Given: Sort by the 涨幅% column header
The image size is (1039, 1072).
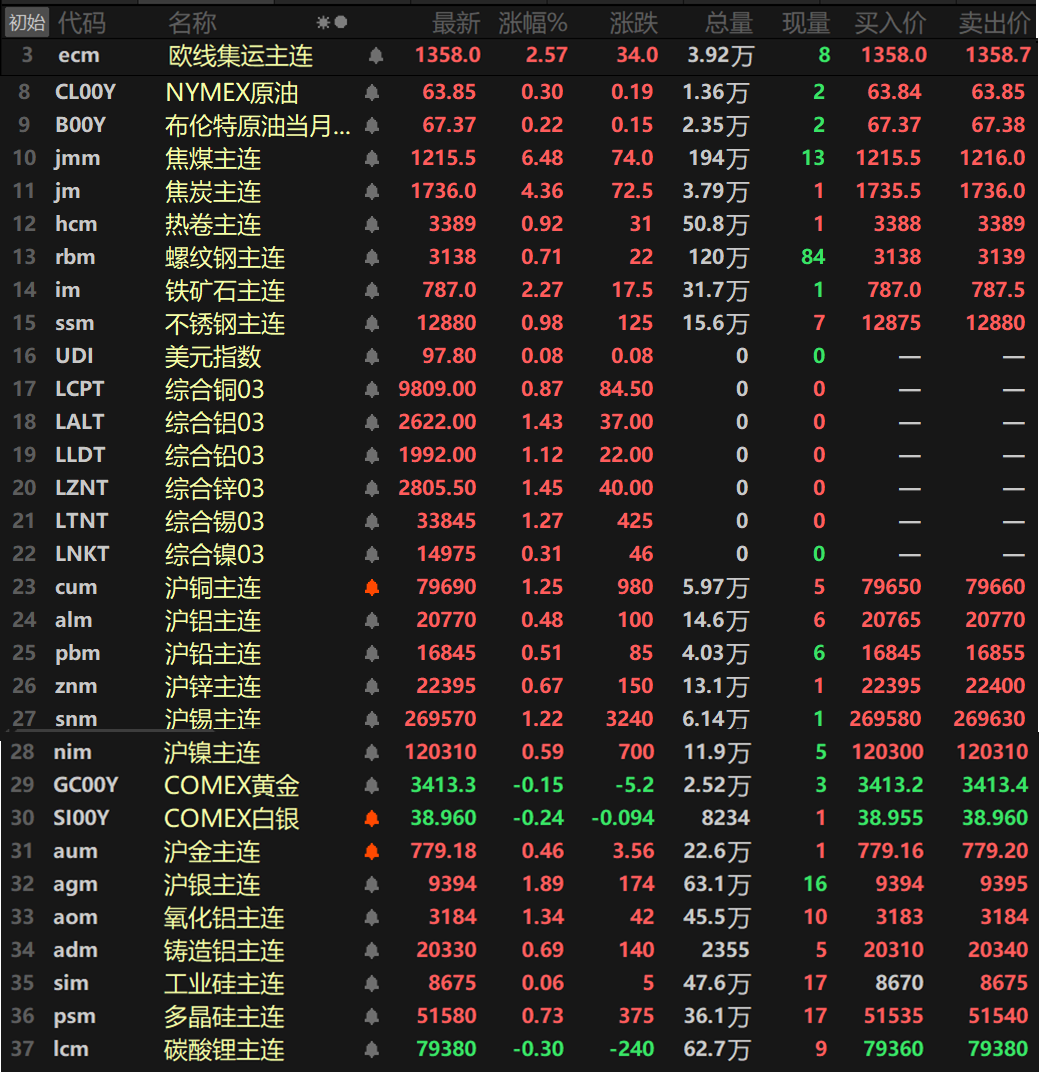Looking at the screenshot, I should (533, 23).
